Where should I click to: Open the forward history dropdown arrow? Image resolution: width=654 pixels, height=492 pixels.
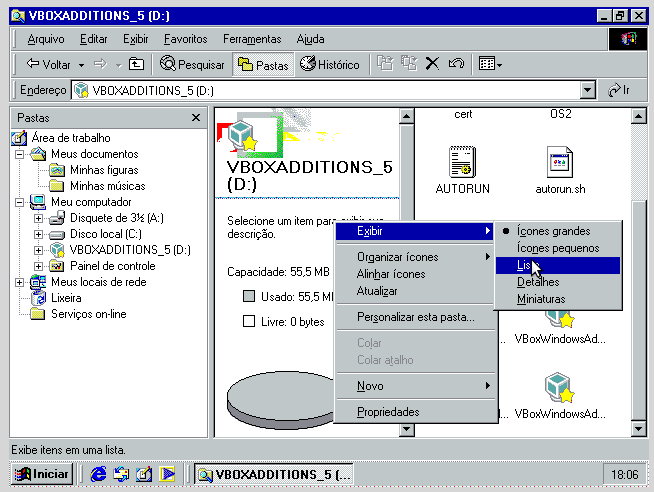pyautogui.click(x=118, y=65)
